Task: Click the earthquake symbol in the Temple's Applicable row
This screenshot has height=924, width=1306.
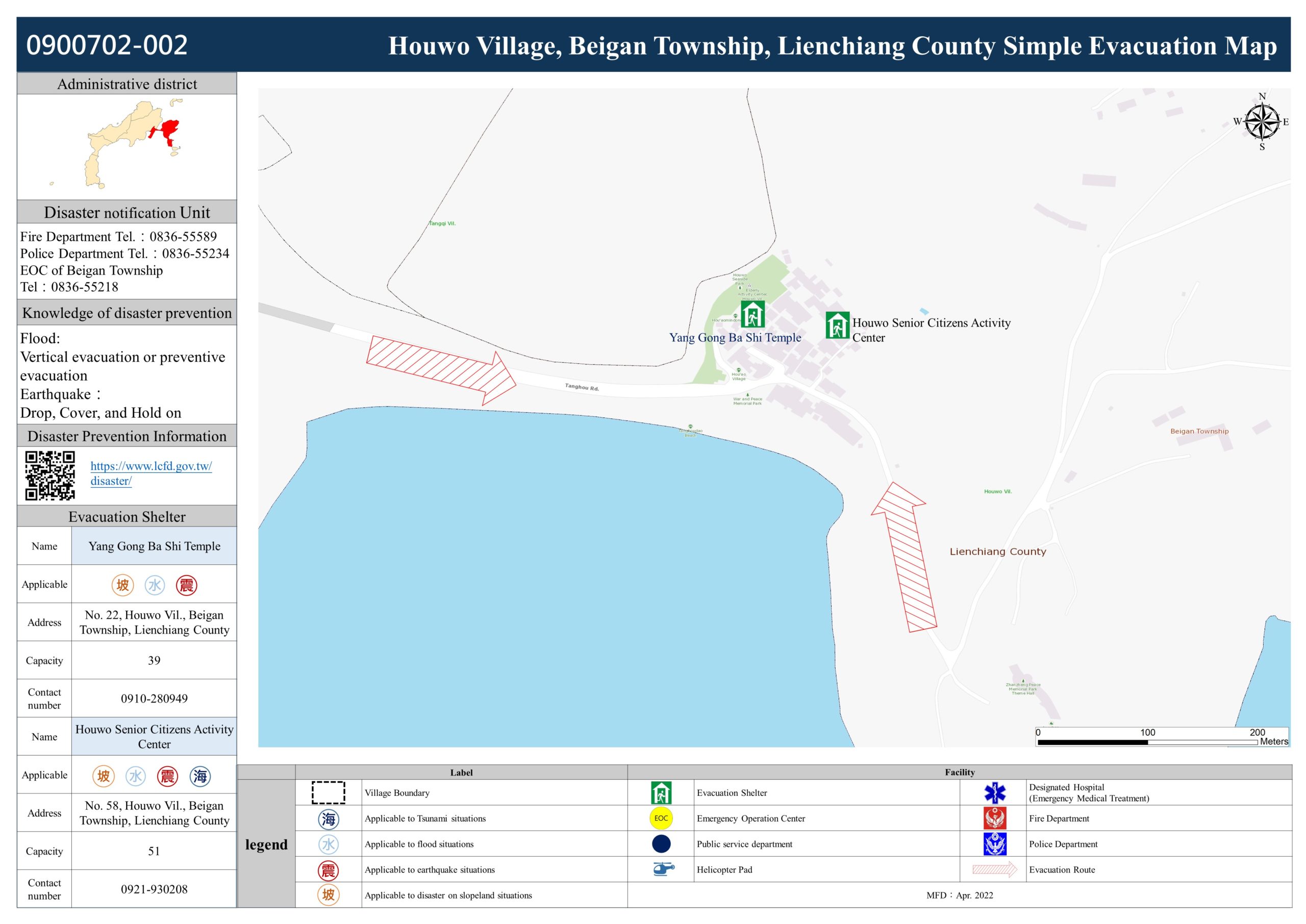Action: 187,585
